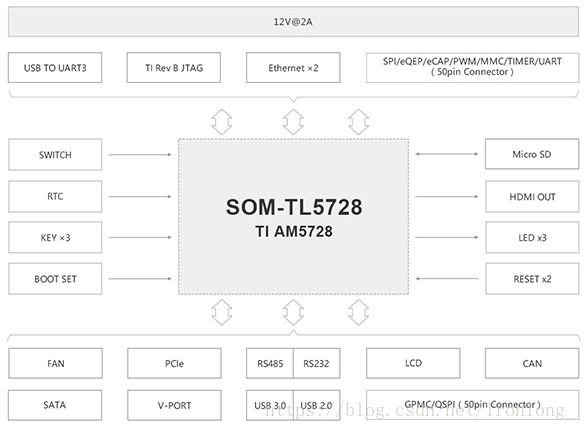Select the FAN block

coord(55,364)
